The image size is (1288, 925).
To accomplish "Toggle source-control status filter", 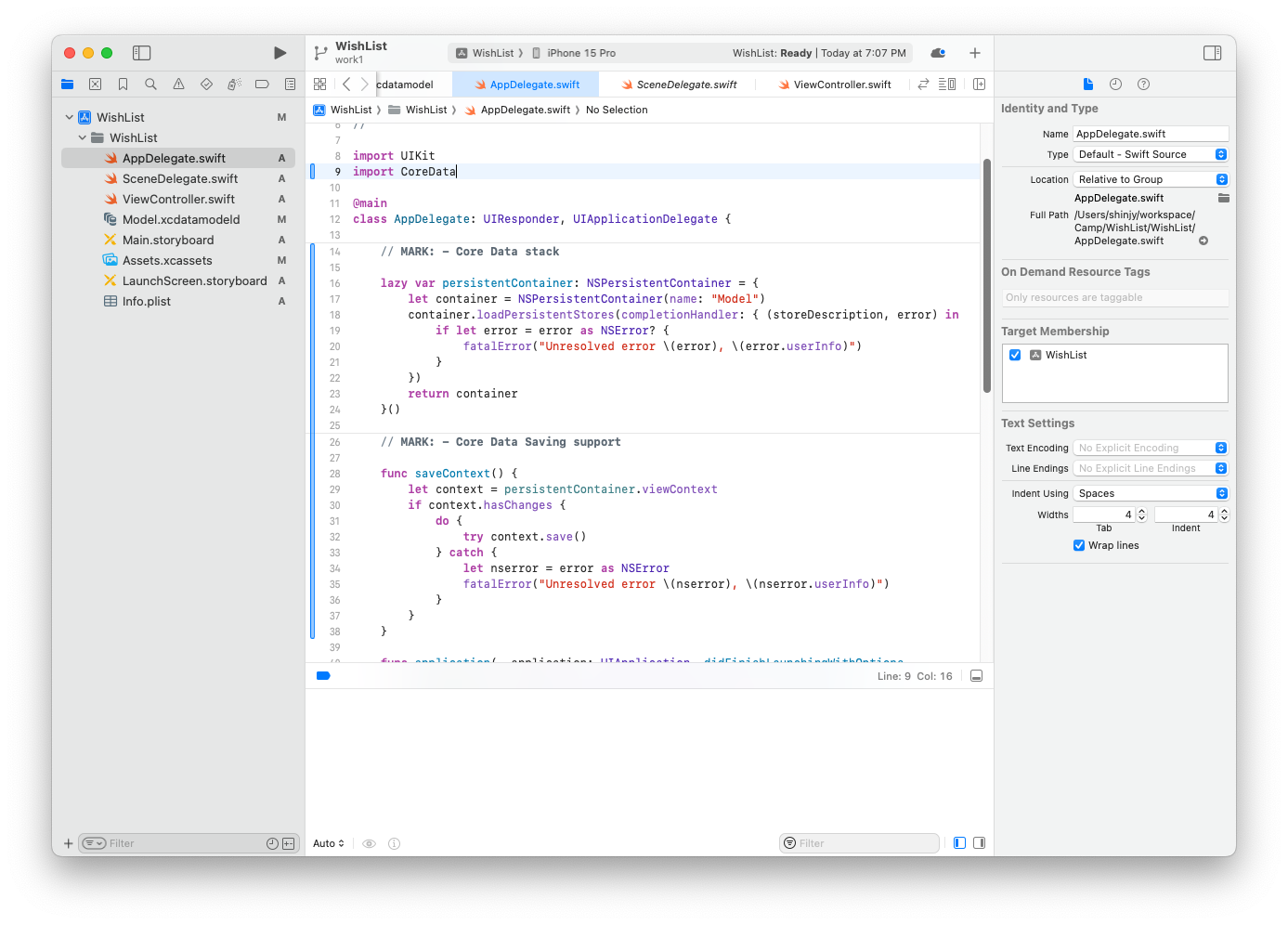I will 289,843.
